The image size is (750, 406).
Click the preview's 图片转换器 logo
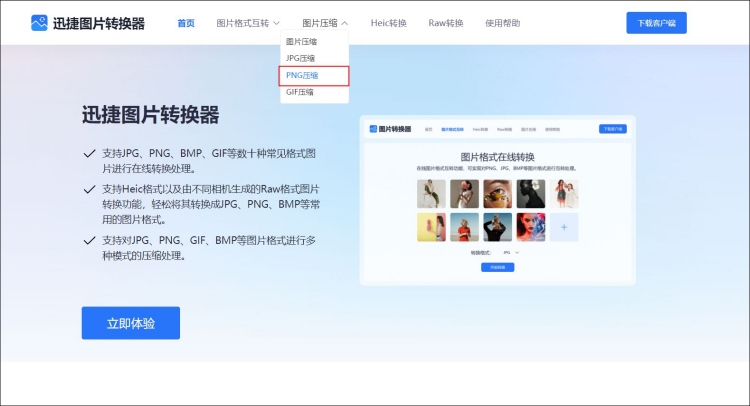click(x=390, y=129)
